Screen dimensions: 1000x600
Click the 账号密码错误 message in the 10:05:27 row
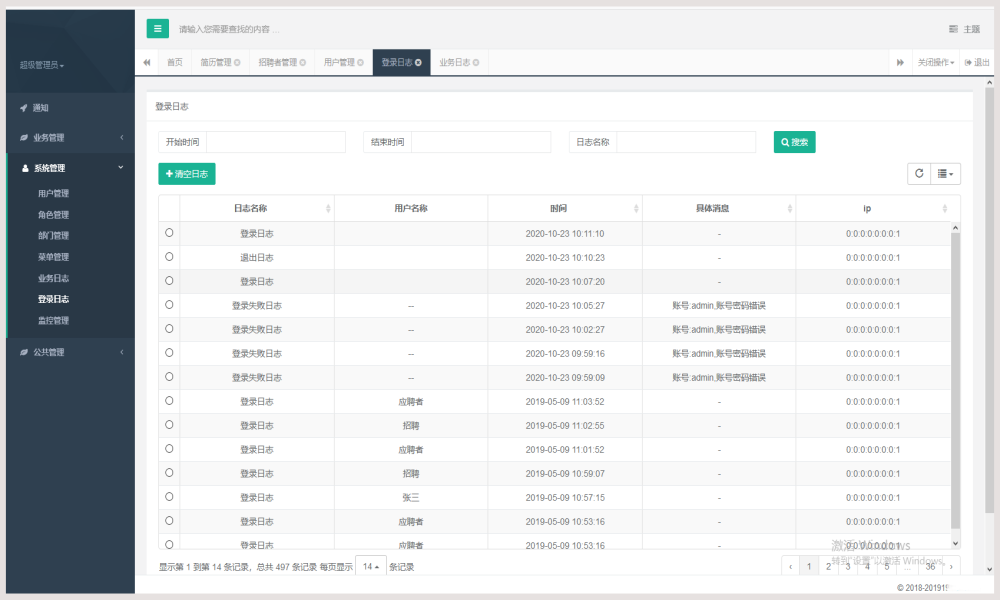pos(719,306)
